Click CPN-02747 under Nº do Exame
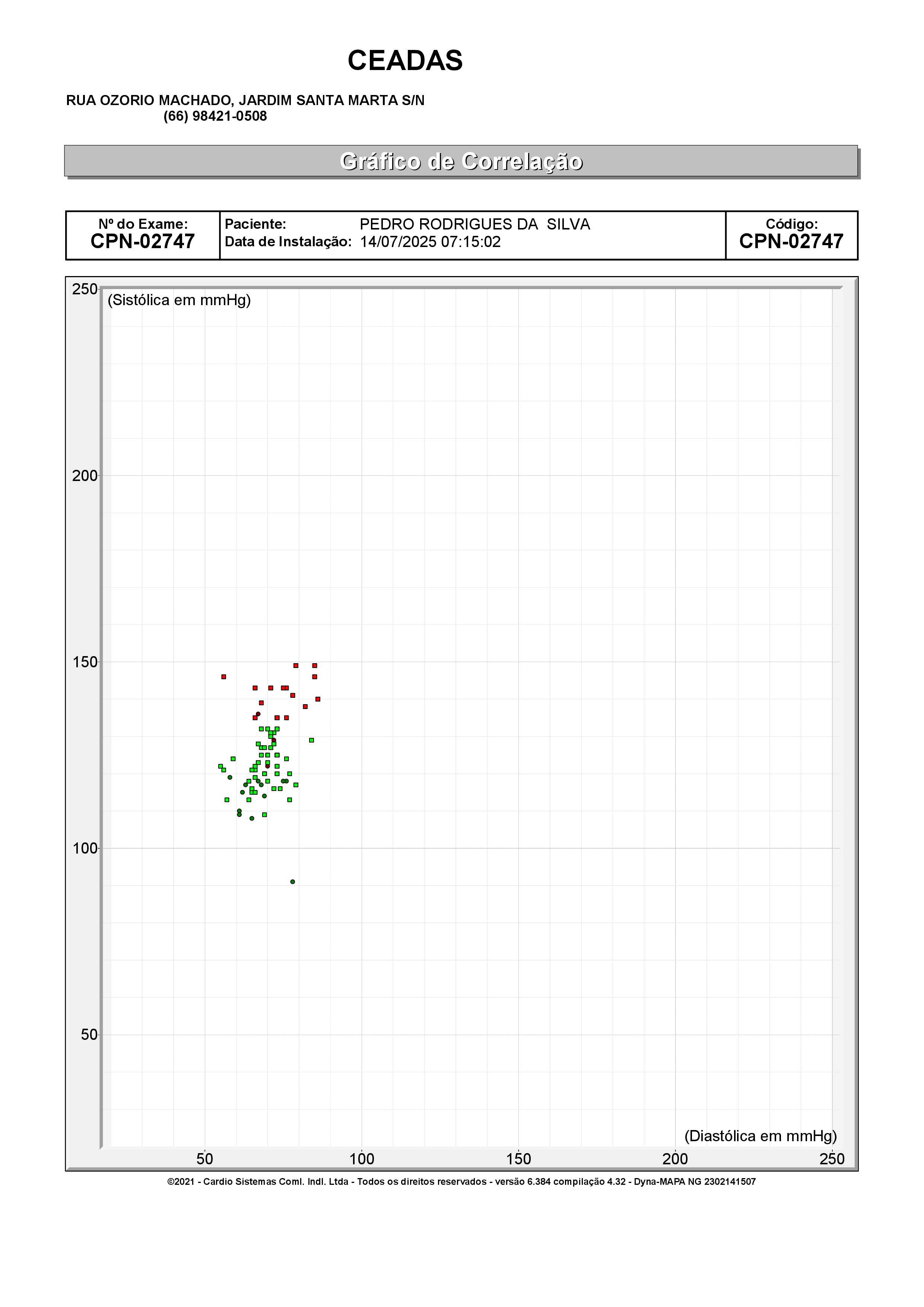 point(143,241)
